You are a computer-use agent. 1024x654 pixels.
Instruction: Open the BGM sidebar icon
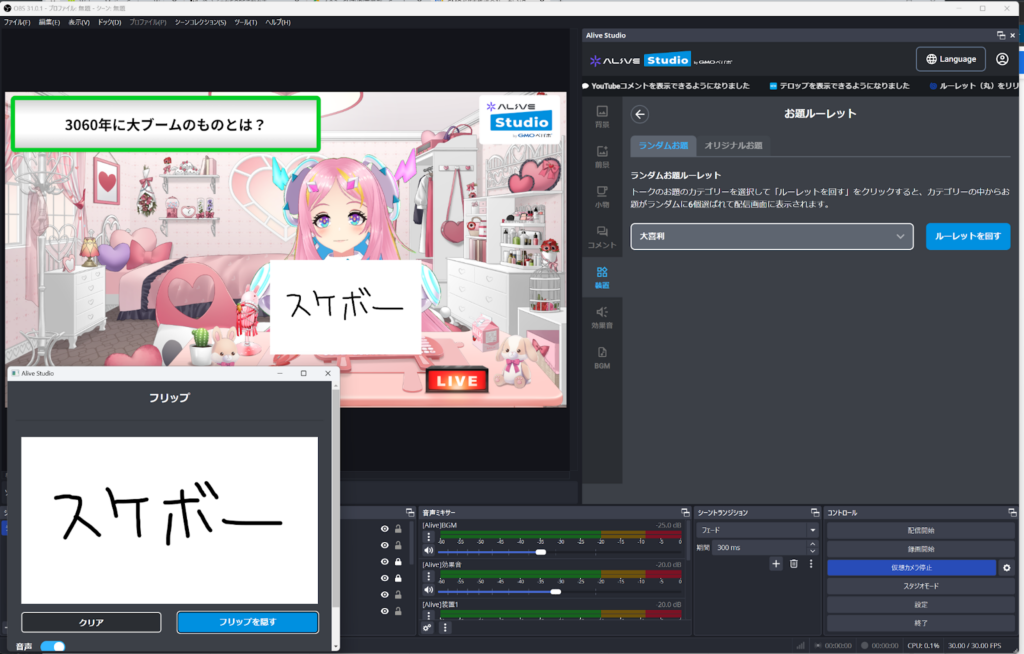pos(602,357)
